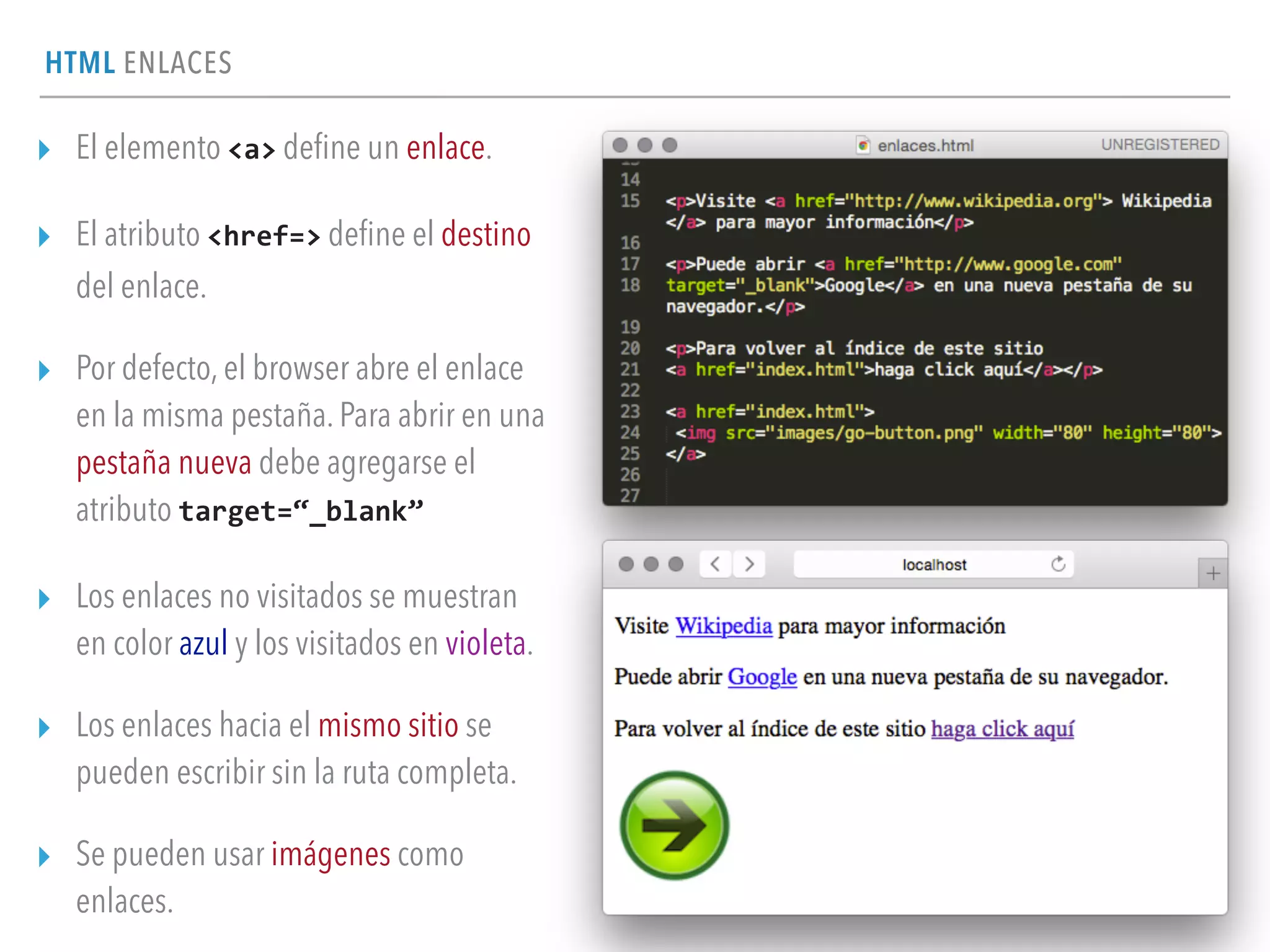Click the href="index.html" on code line 23

coord(779,412)
